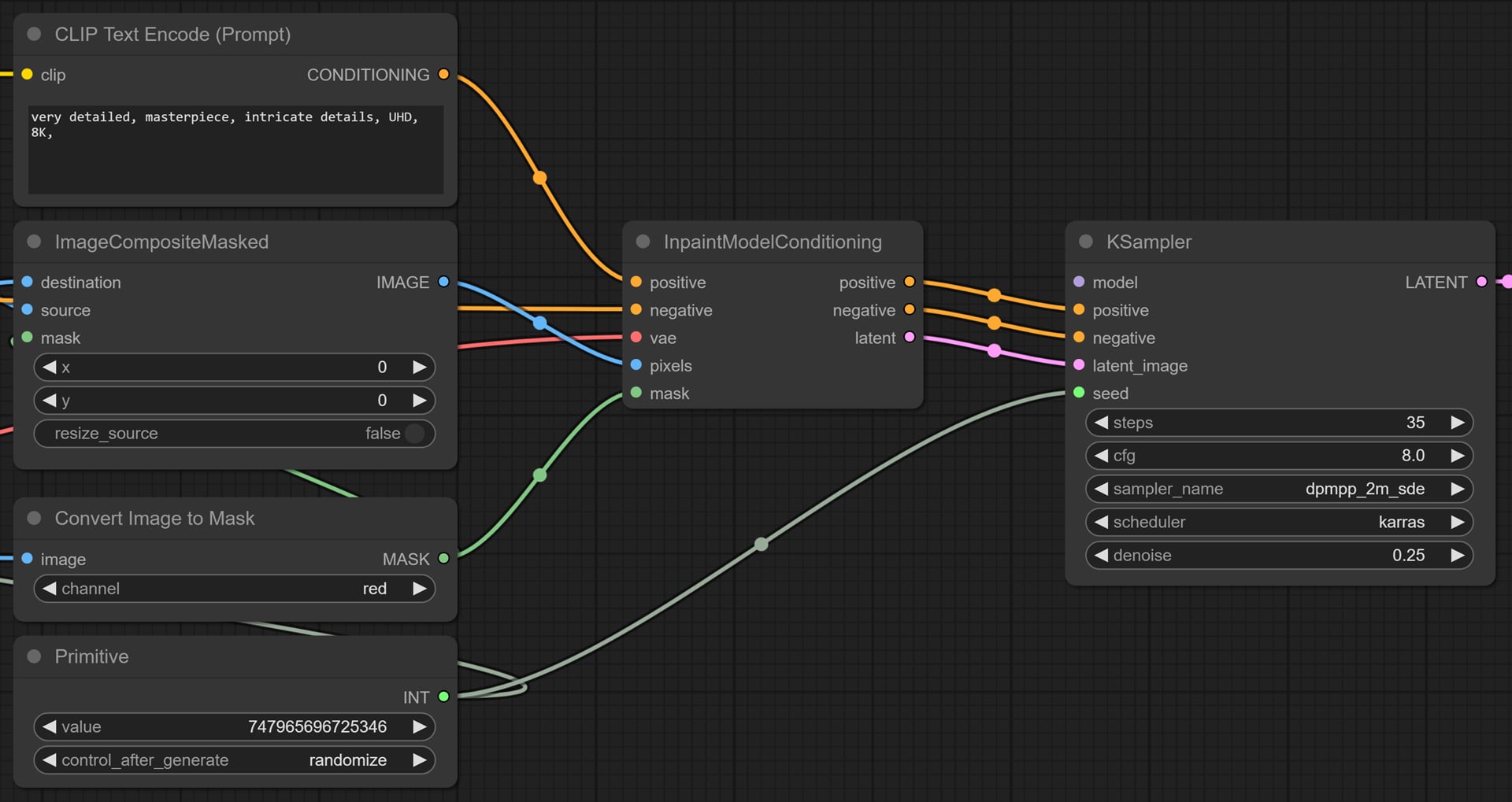Click the MASK output socket of Convert Image to Mask
Screen dimensions: 1512x802
443,558
